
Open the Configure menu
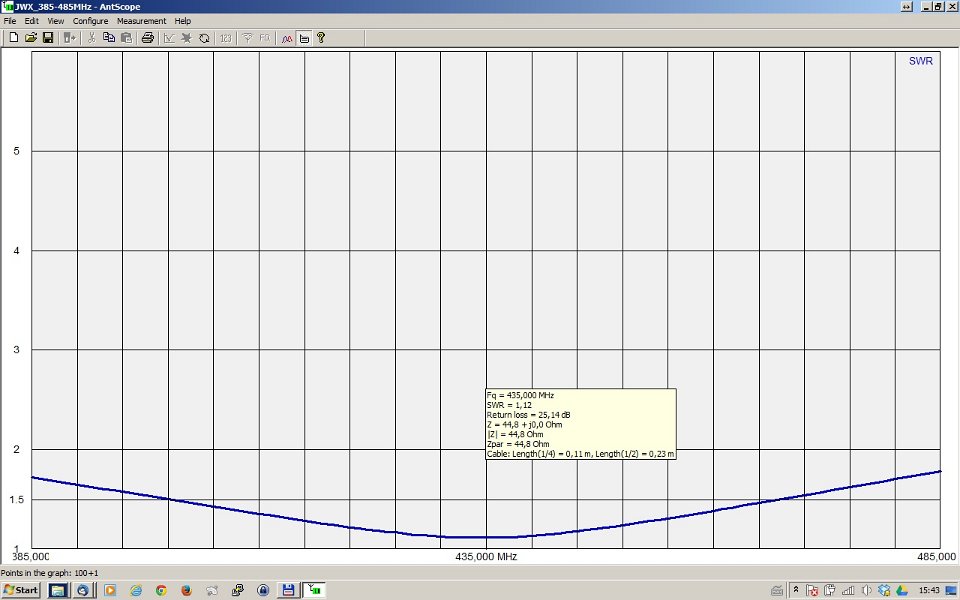pos(90,21)
